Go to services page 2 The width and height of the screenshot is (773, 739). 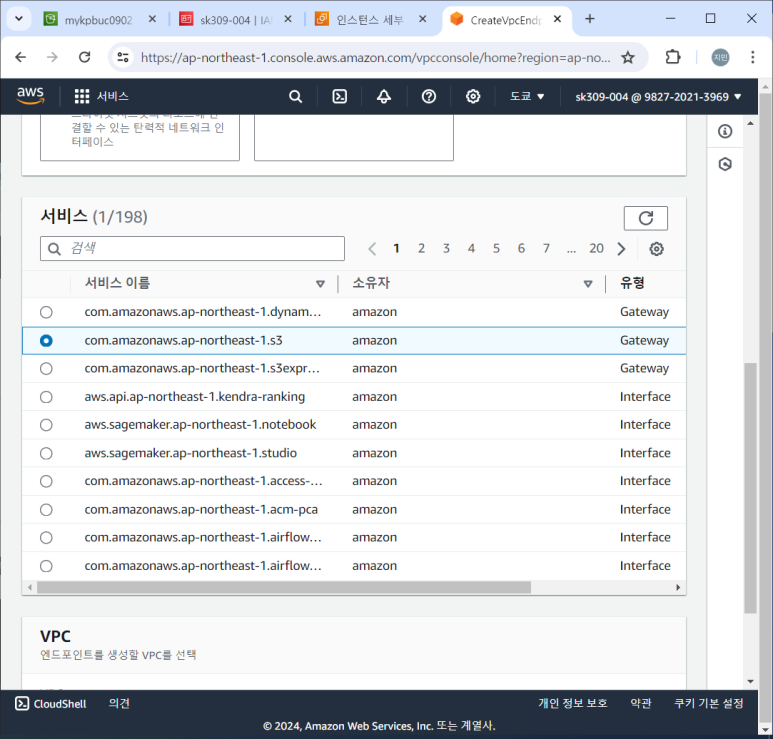(422, 248)
